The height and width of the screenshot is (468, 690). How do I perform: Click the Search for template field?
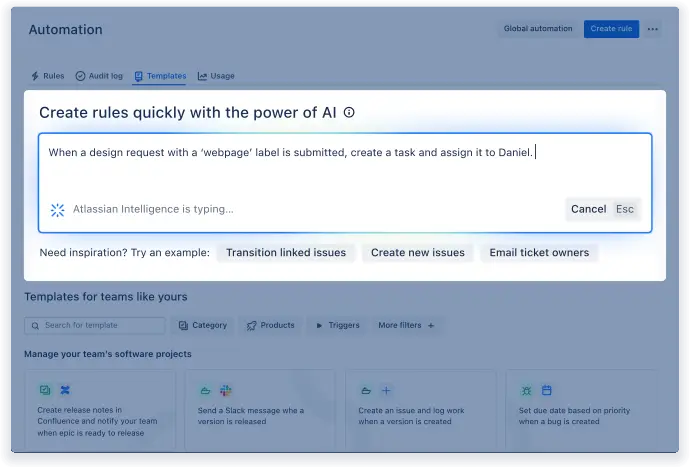click(95, 325)
